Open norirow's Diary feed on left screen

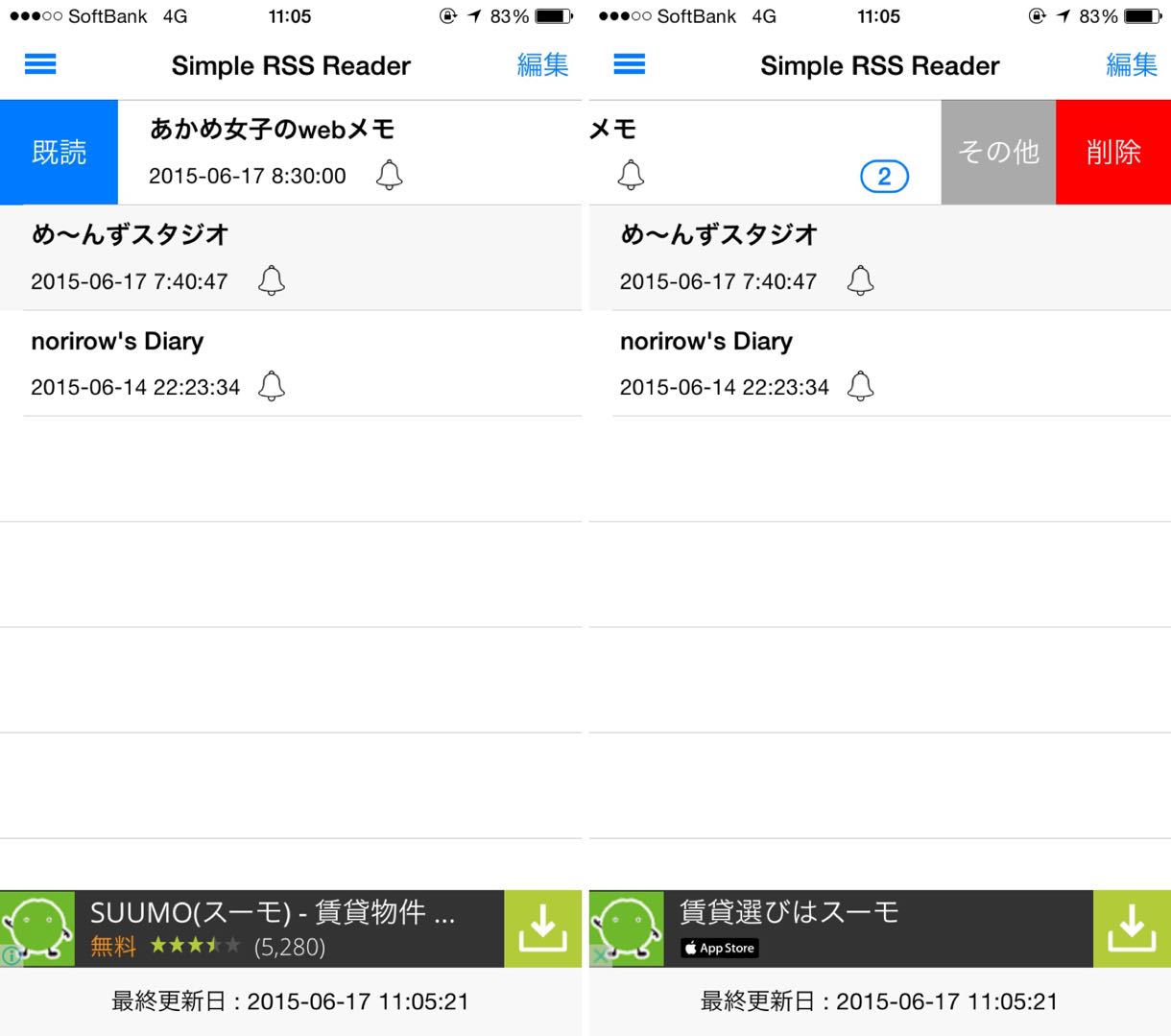pos(291,363)
